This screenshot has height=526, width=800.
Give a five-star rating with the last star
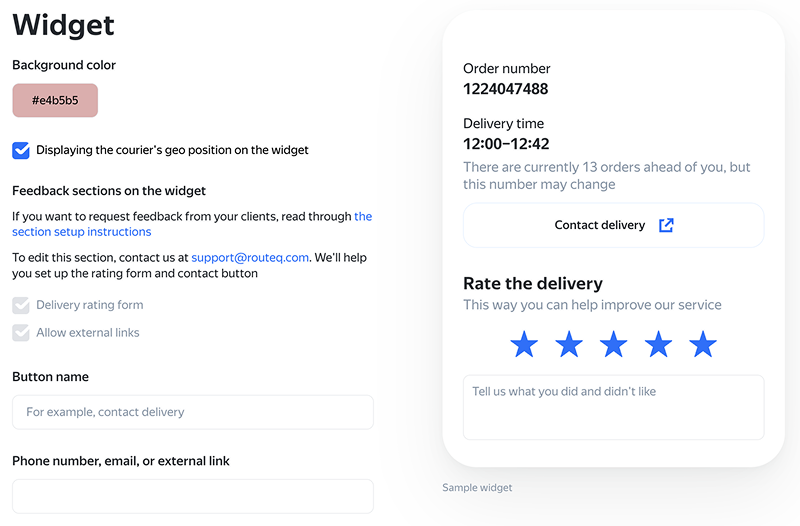point(703,345)
